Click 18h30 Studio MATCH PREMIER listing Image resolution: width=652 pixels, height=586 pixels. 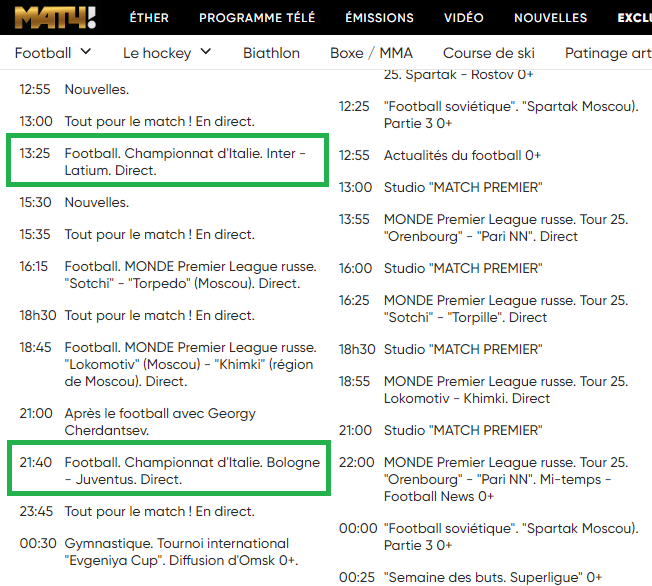click(x=440, y=350)
